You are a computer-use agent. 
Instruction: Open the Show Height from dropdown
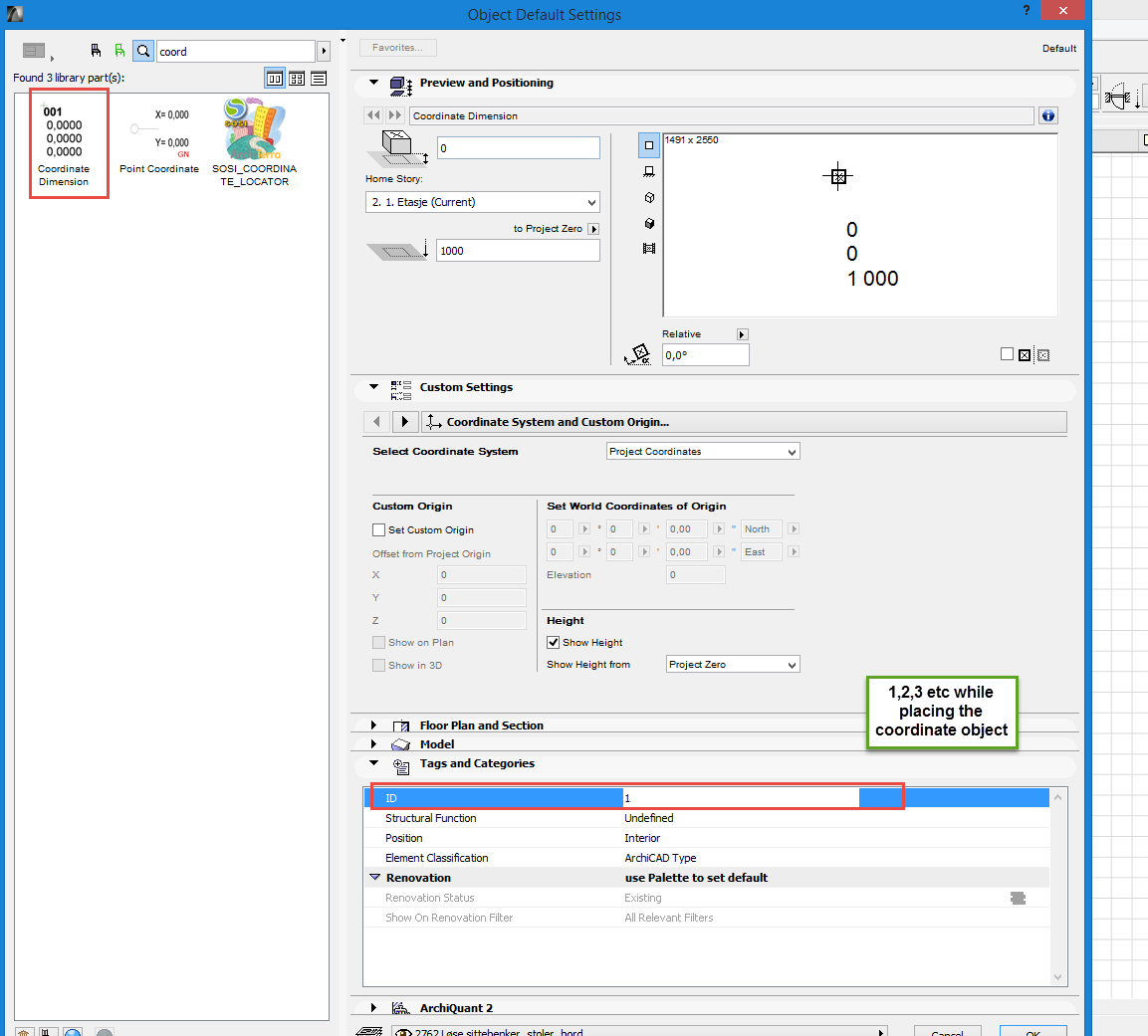coord(733,665)
